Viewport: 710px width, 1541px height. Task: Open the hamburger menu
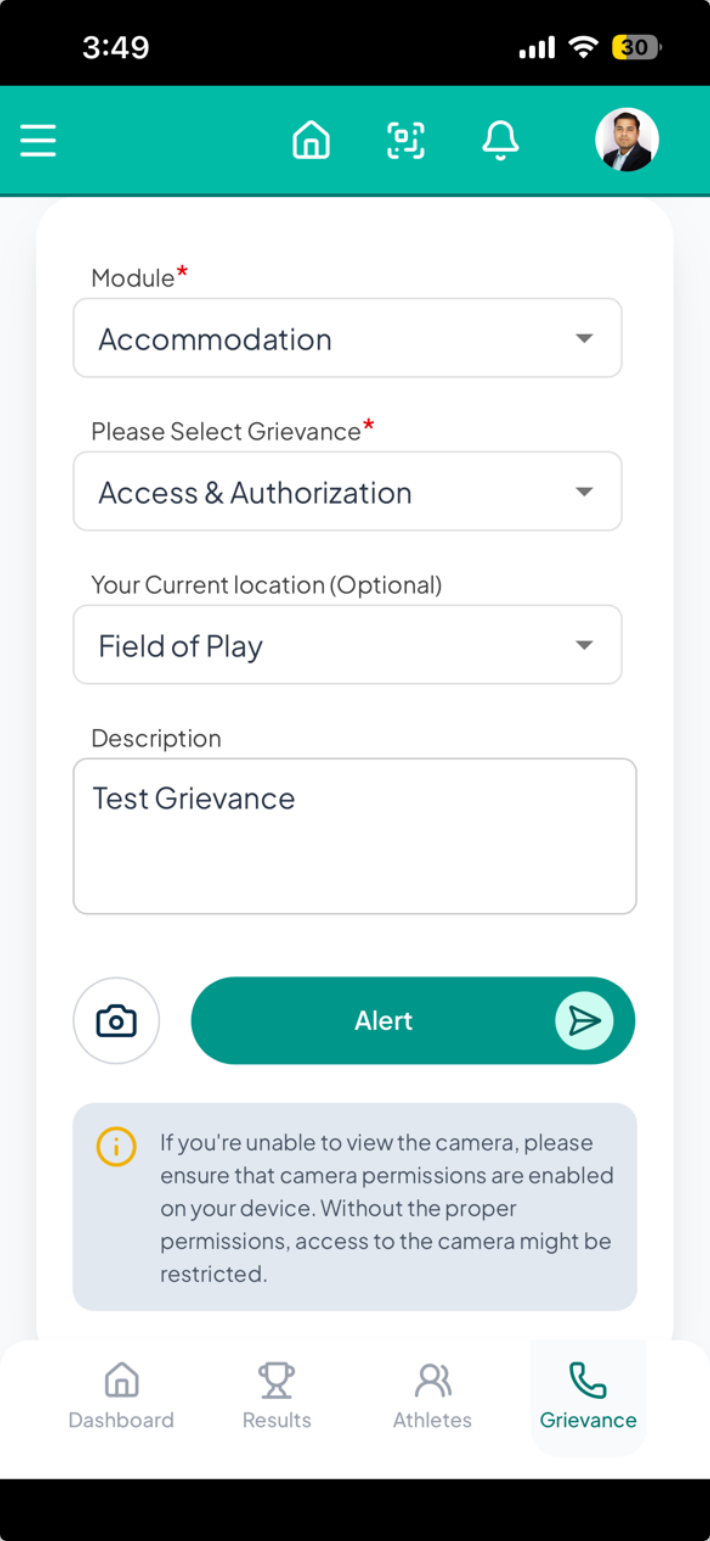(38, 140)
